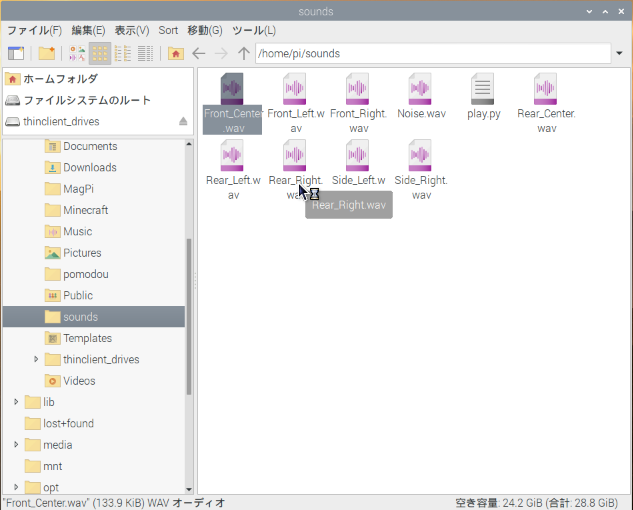The image size is (633, 510).
Task: Open the 表示(V) menu
Action: coord(132,30)
